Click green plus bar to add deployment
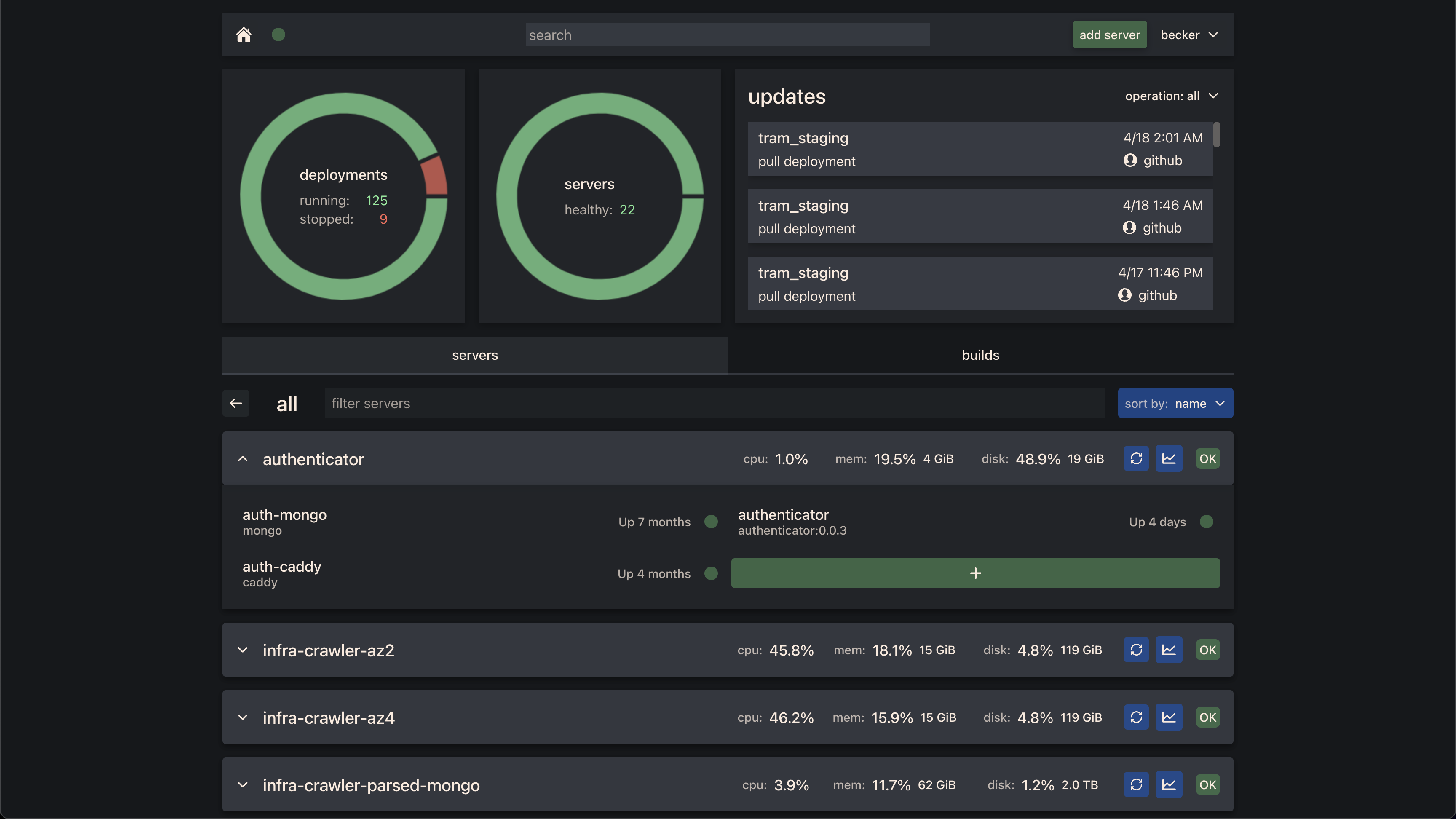 [975, 573]
